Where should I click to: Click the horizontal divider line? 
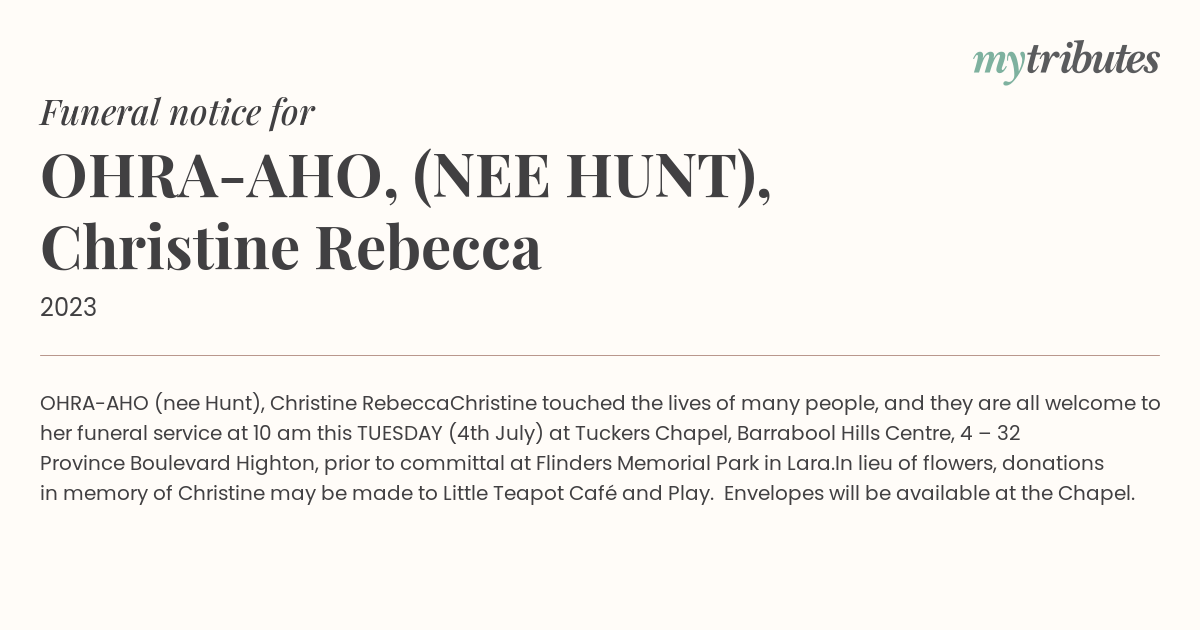point(600,355)
